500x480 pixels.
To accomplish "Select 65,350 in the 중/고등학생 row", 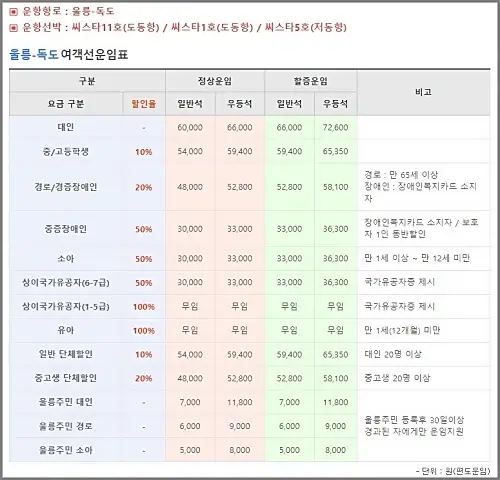I will [336, 151].
